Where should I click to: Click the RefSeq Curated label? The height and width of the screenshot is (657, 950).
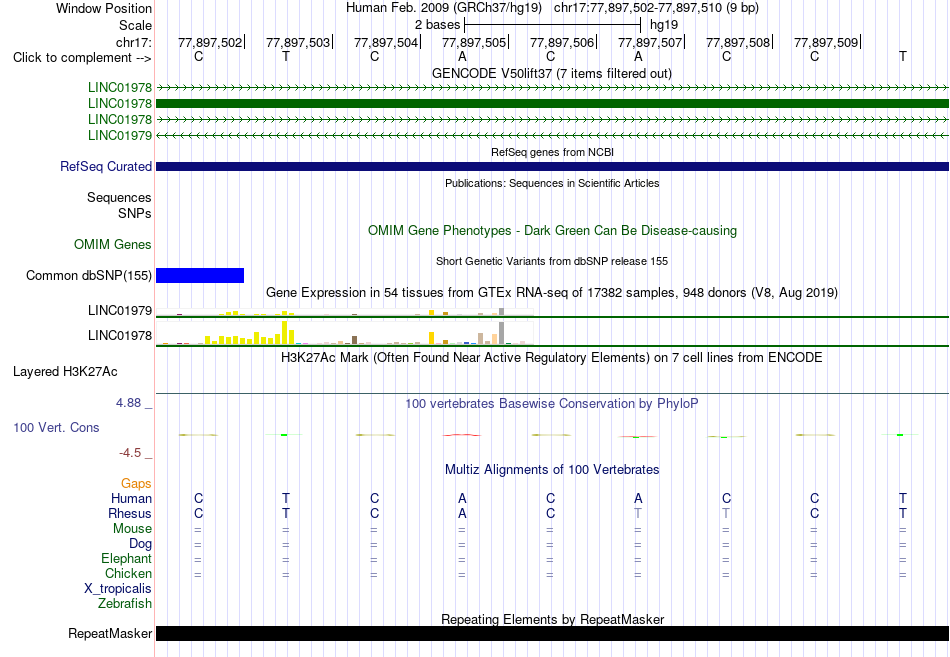(106, 166)
